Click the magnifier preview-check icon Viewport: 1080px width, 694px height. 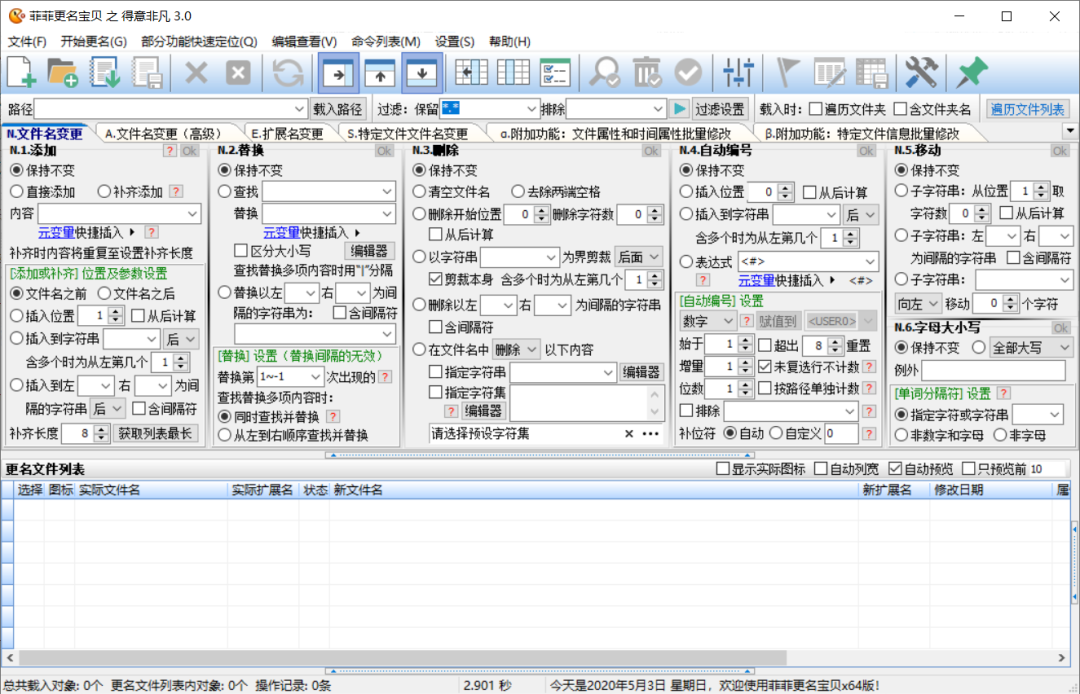(x=604, y=72)
